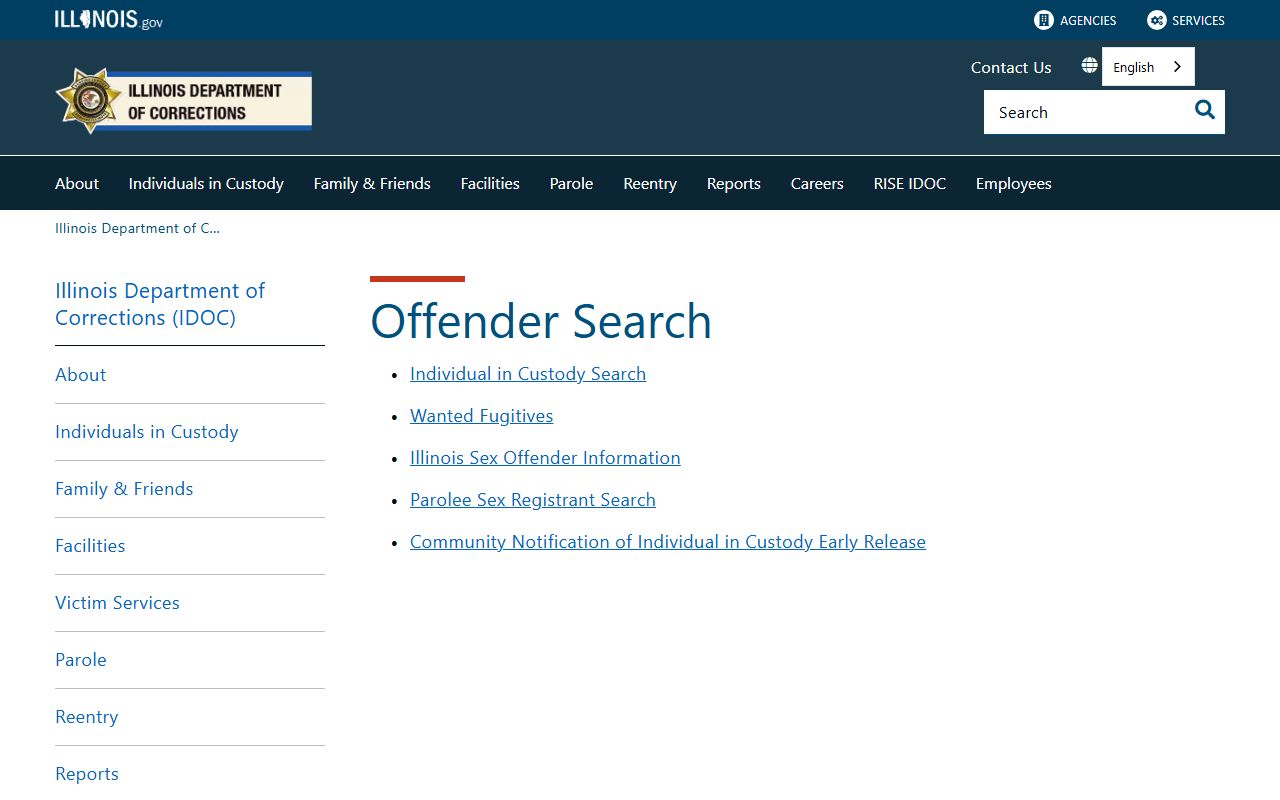Click the Illinois.gov logo
The image size is (1280, 800).
pyautogui.click(x=109, y=20)
